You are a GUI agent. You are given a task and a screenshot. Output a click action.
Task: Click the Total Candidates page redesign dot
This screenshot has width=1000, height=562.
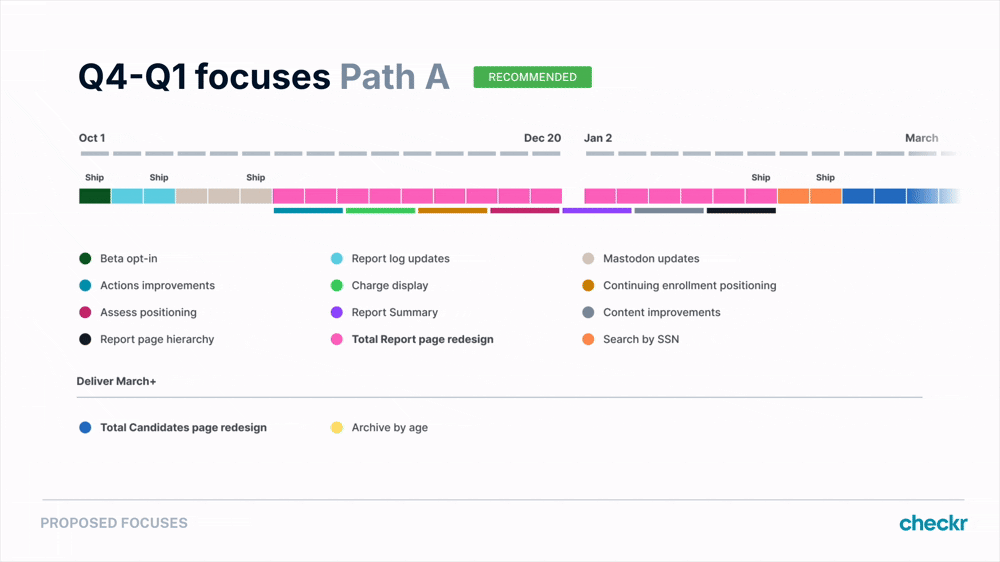(x=85, y=428)
